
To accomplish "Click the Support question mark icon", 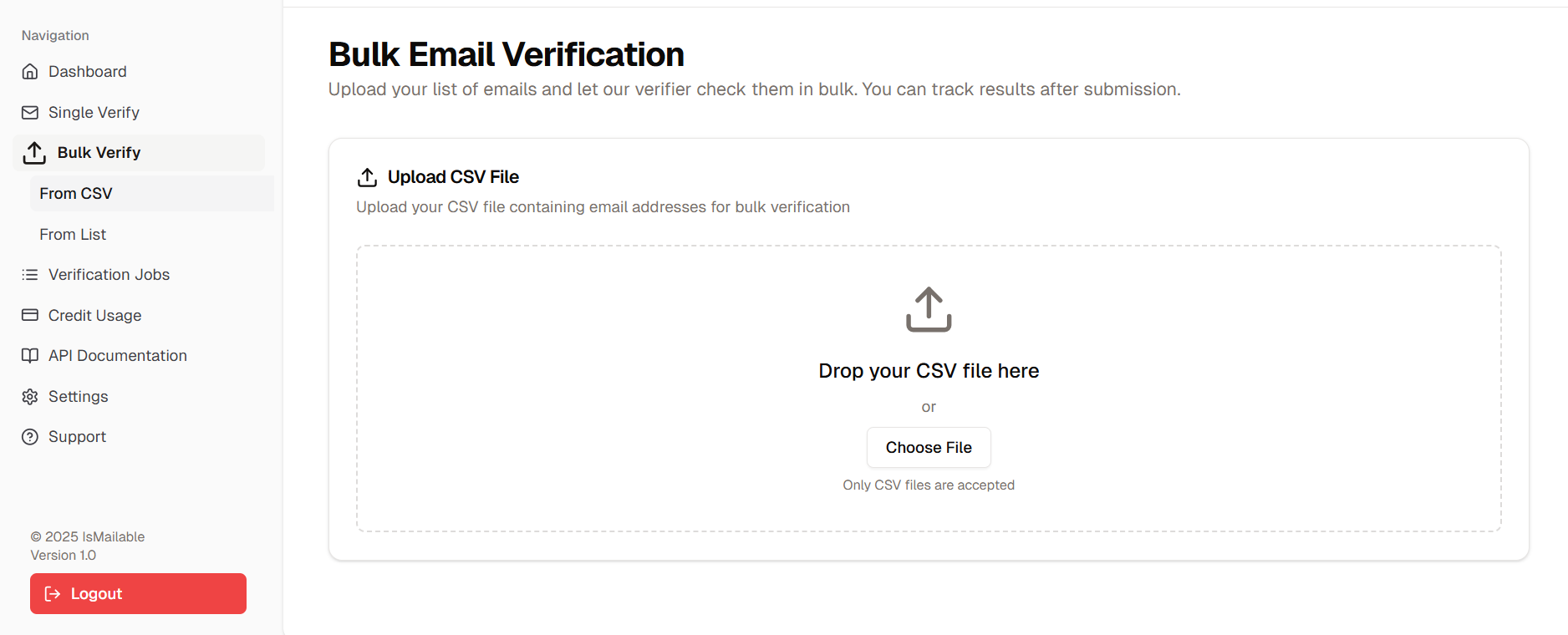I will 30,437.
